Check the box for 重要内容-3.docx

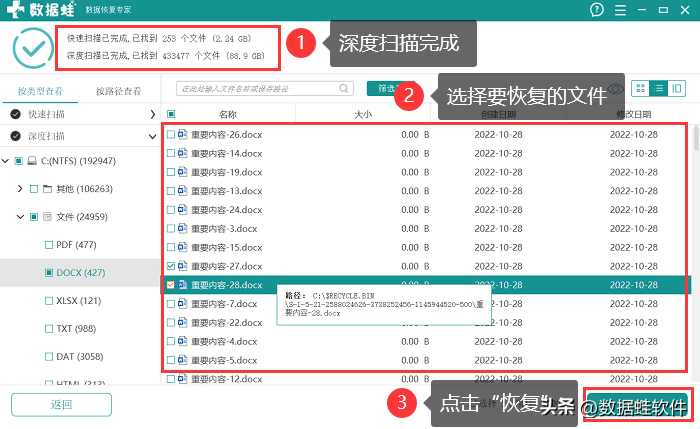coord(171,229)
